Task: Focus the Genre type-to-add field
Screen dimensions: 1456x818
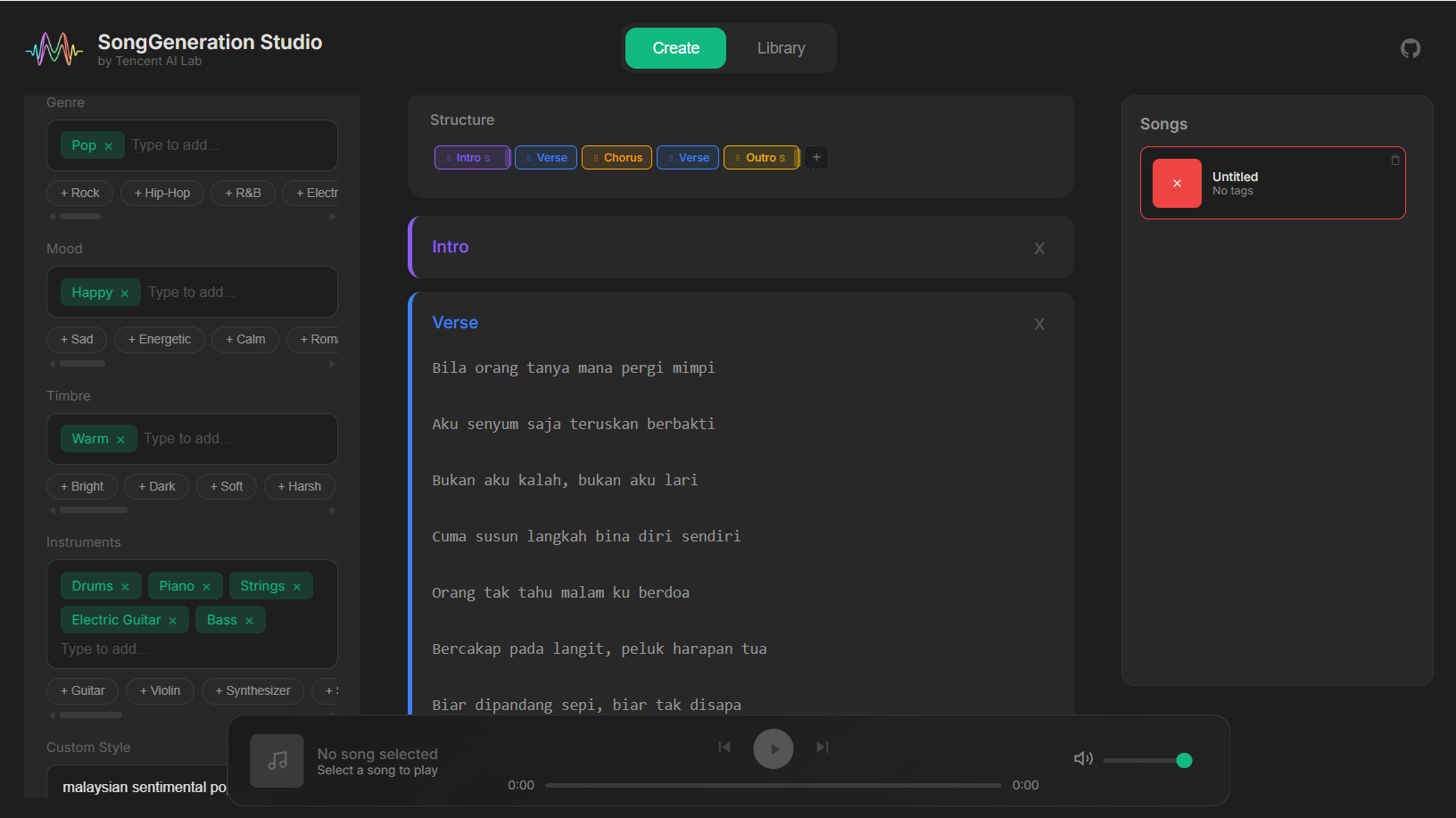Action: tap(227, 145)
